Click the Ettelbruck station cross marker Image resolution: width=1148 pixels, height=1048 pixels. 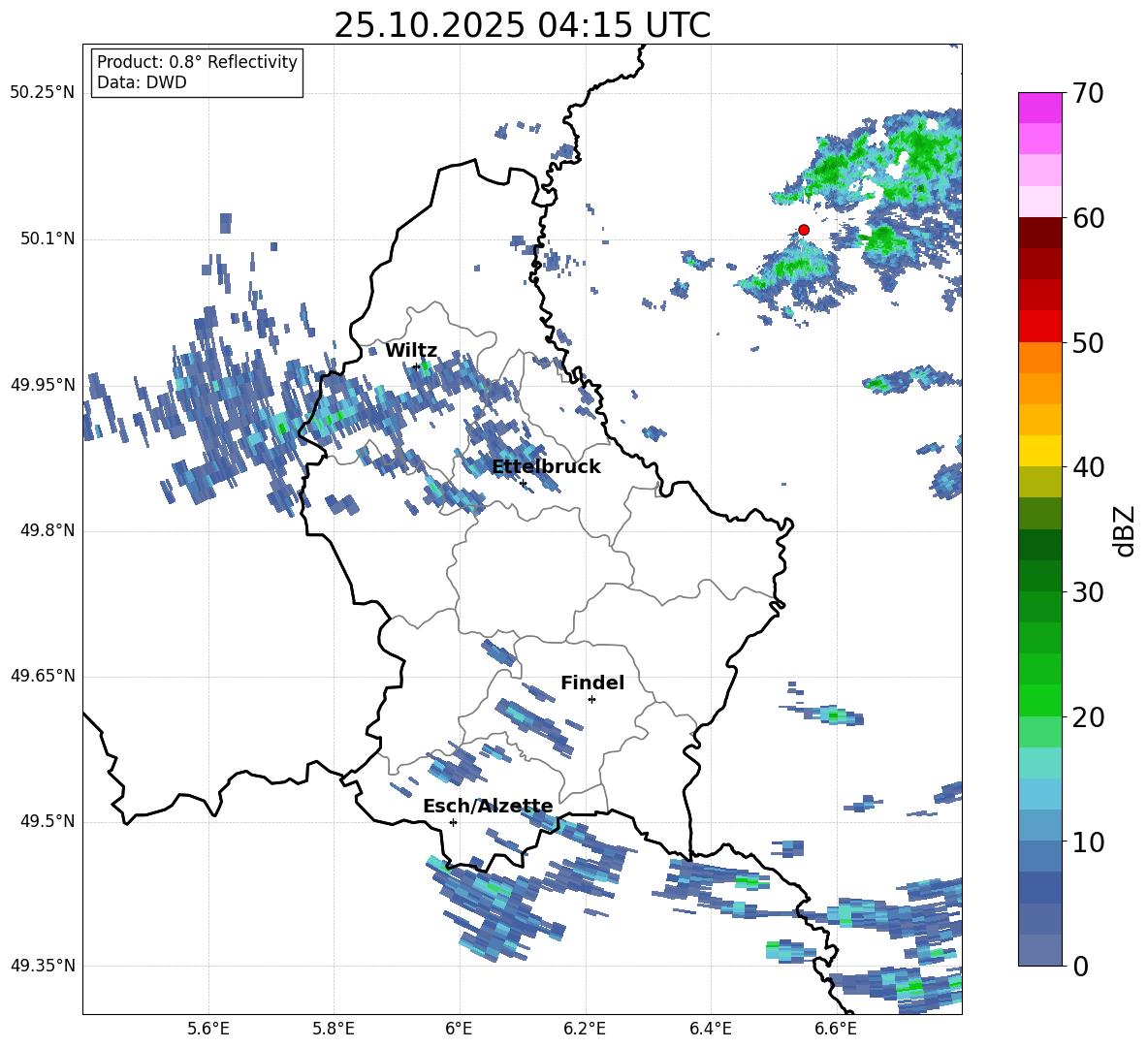coord(523,483)
